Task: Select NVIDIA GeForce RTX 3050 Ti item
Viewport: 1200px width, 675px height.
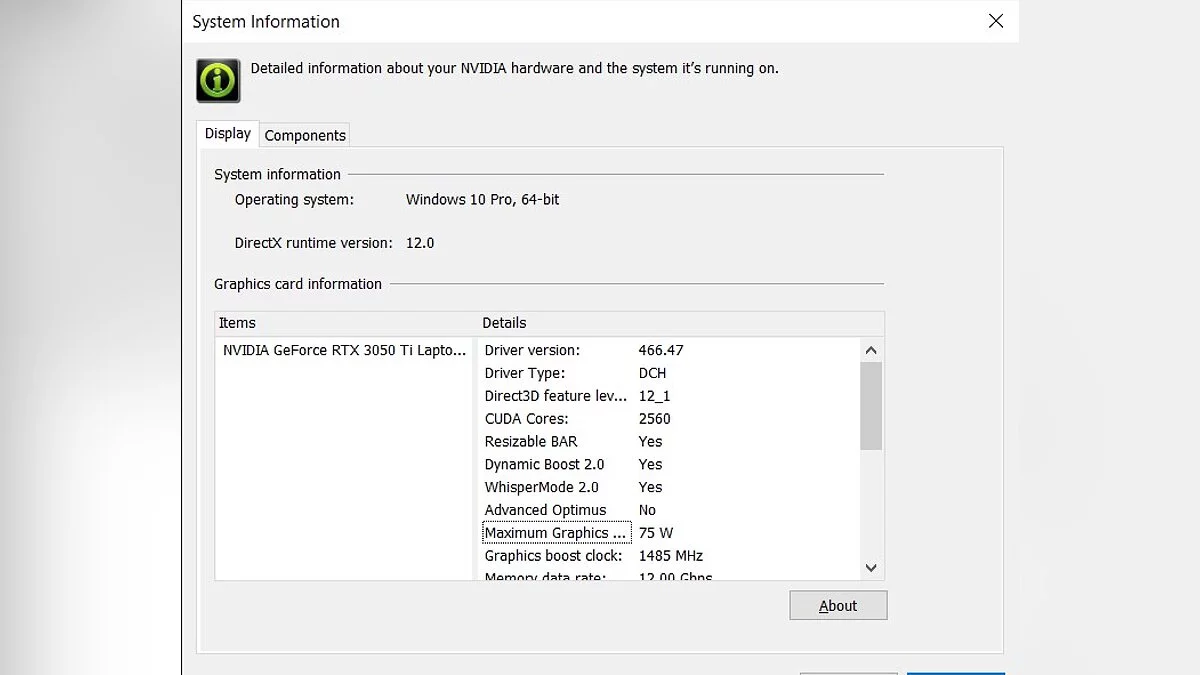Action: click(x=345, y=350)
